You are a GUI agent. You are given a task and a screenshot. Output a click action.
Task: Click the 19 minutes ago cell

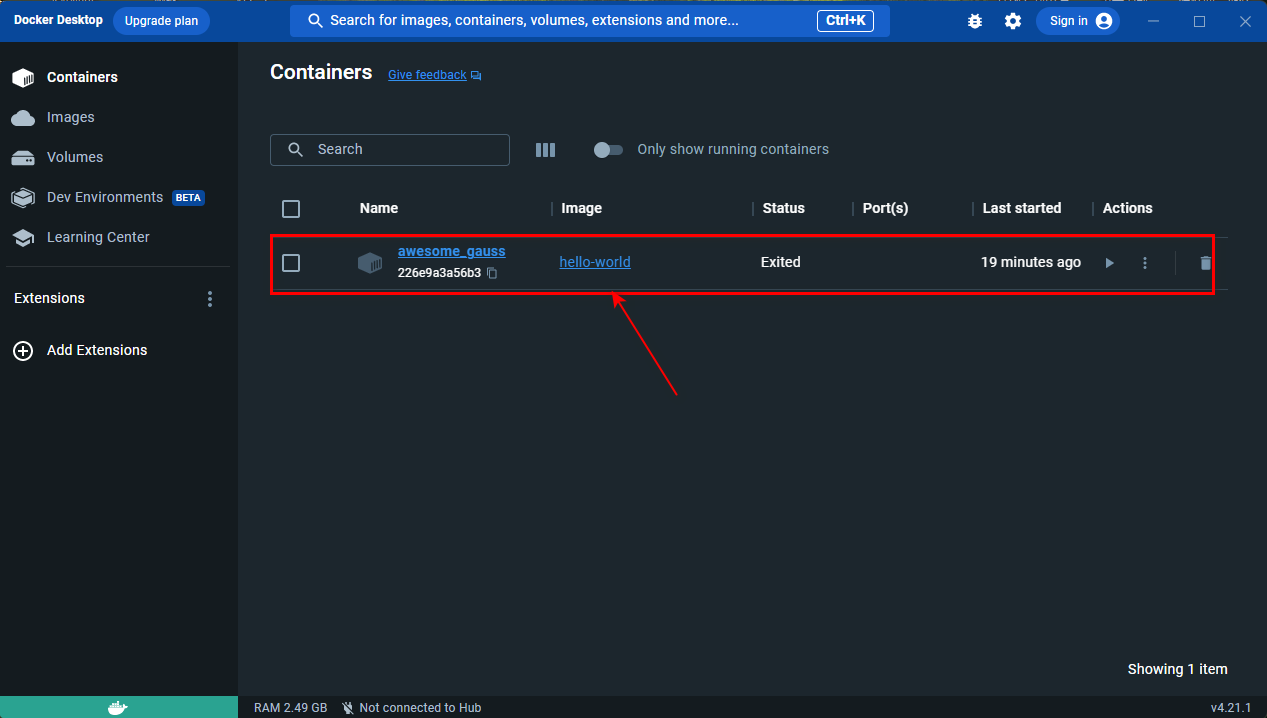click(1031, 262)
